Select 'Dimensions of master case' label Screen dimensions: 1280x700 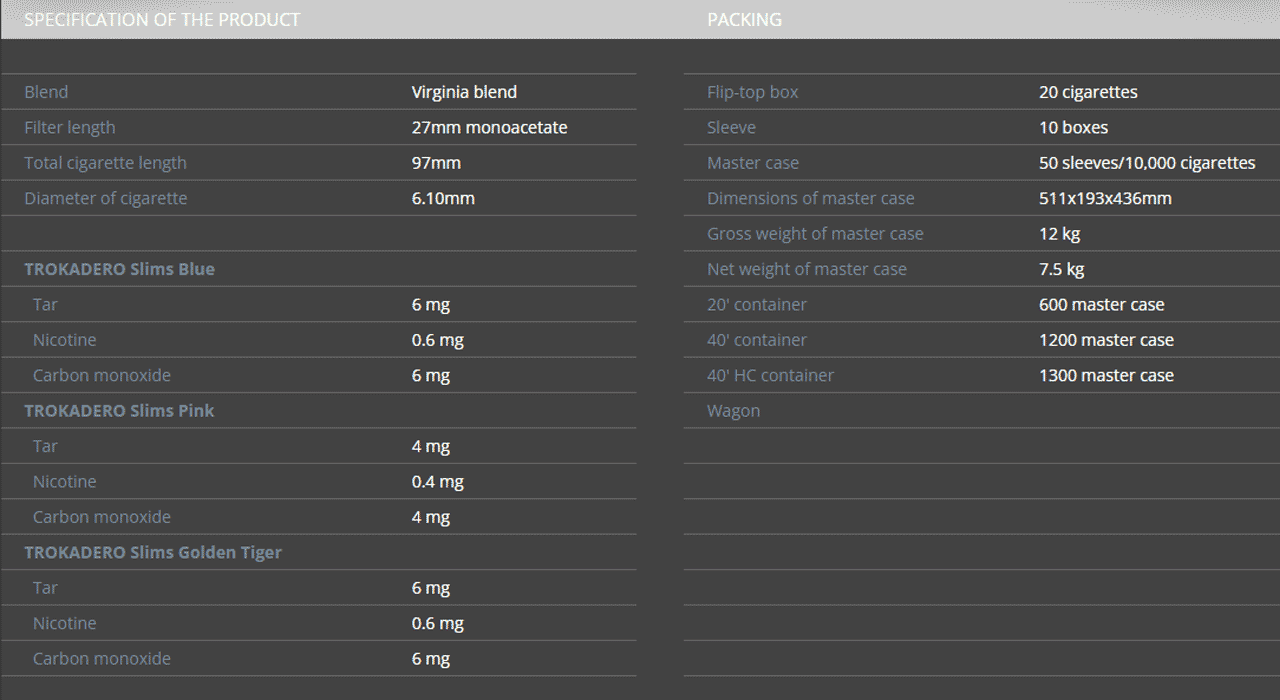coord(811,198)
